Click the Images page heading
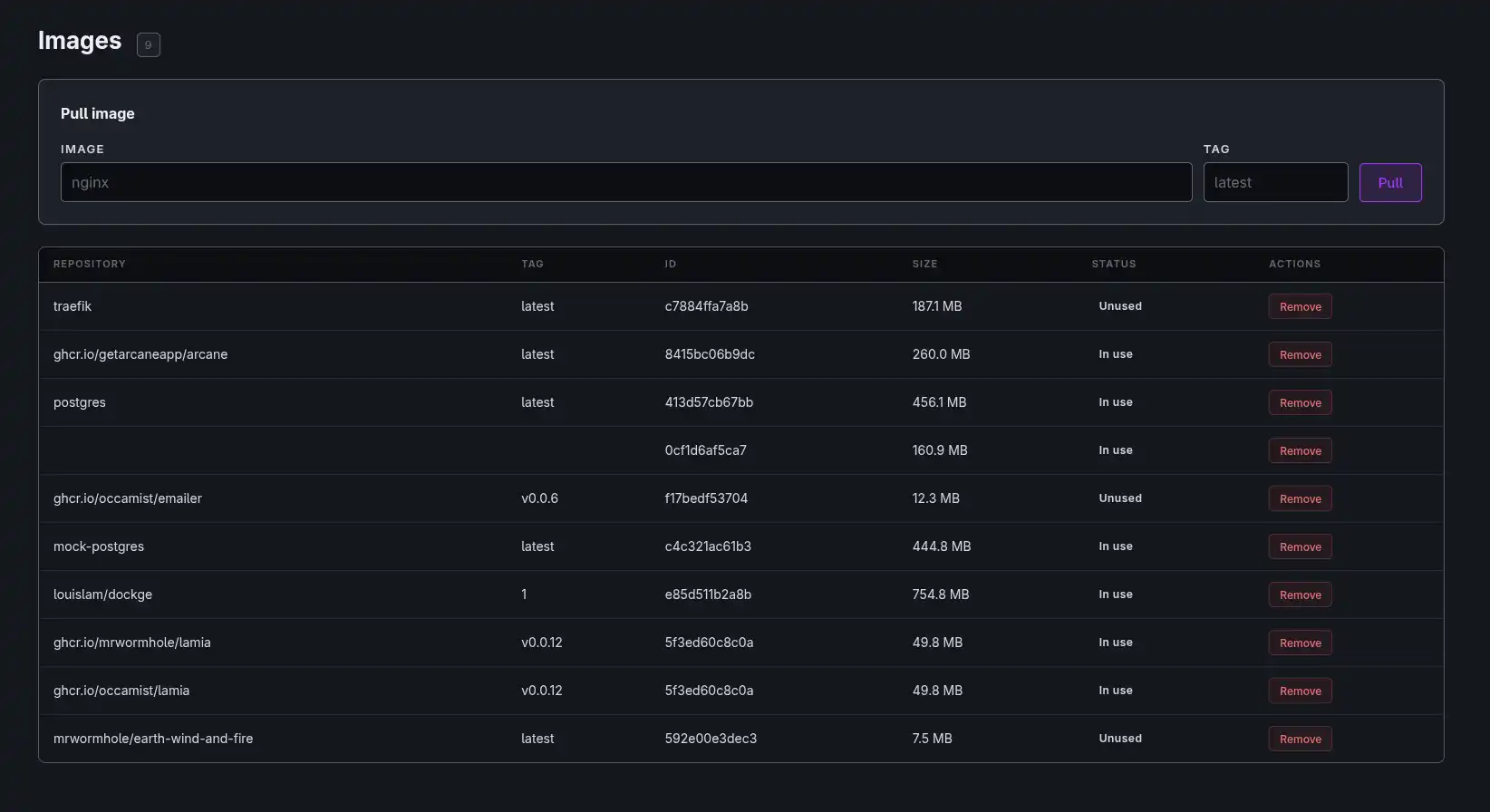Viewport: 1490px width, 812px height. pyautogui.click(x=80, y=41)
